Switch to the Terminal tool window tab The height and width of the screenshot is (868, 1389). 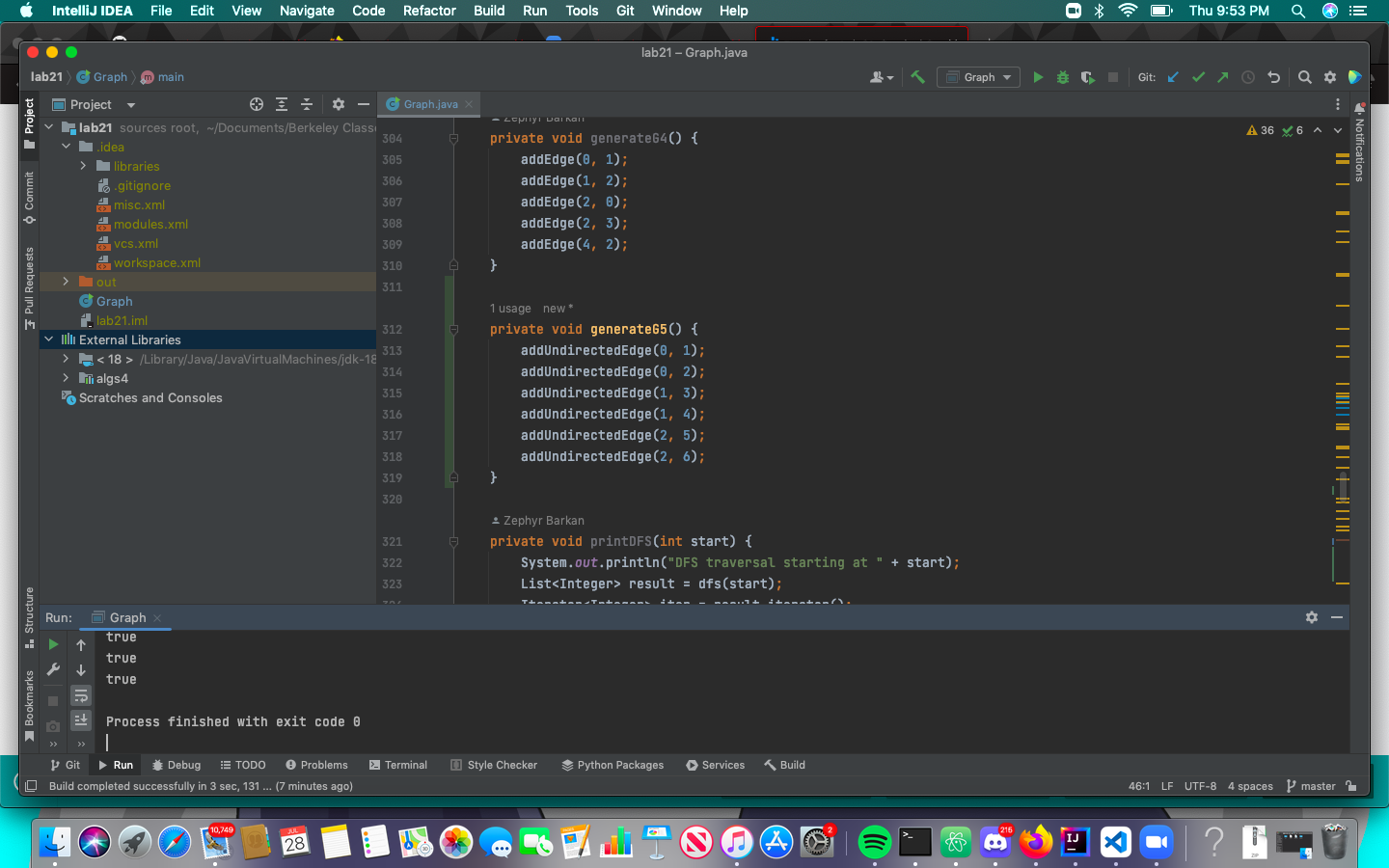click(398, 765)
